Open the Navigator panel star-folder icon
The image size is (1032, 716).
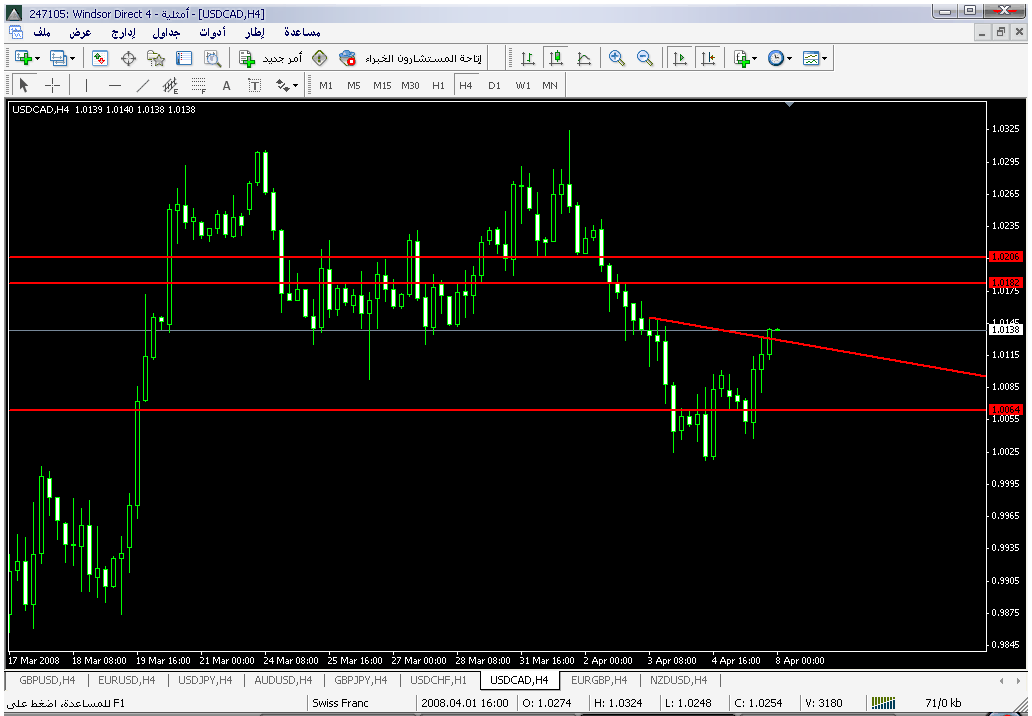[156, 58]
